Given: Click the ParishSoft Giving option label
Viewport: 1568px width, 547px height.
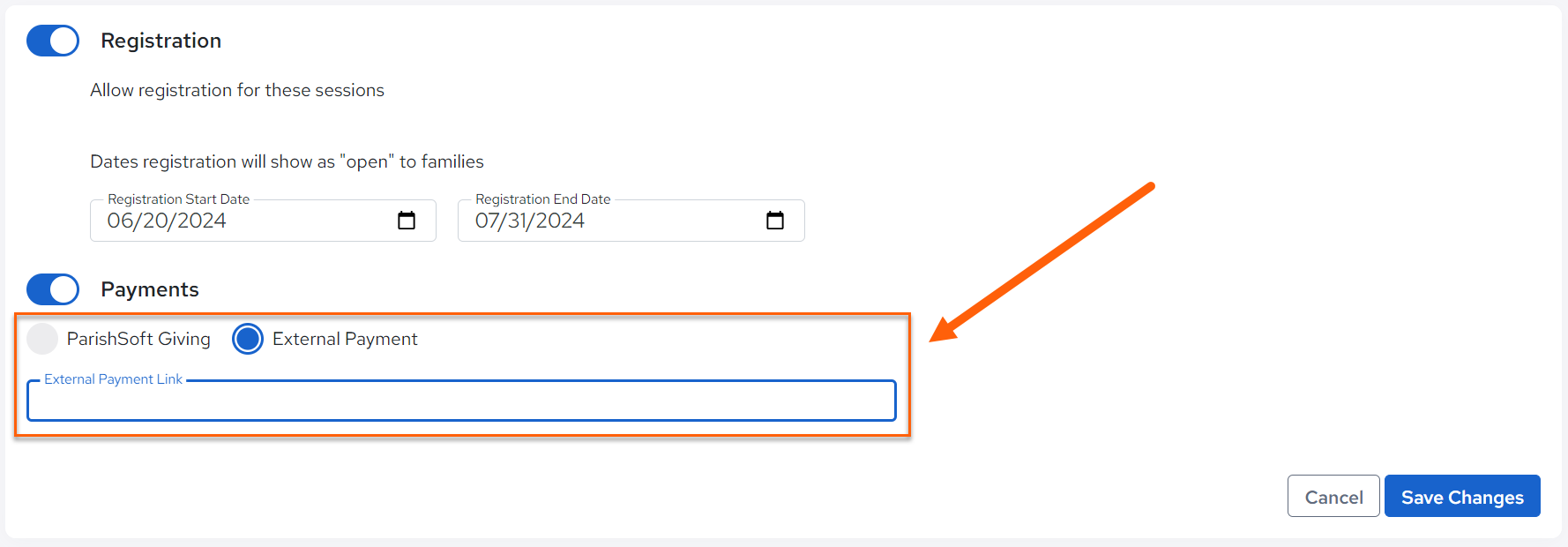Looking at the screenshot, I should coord(138,339).
